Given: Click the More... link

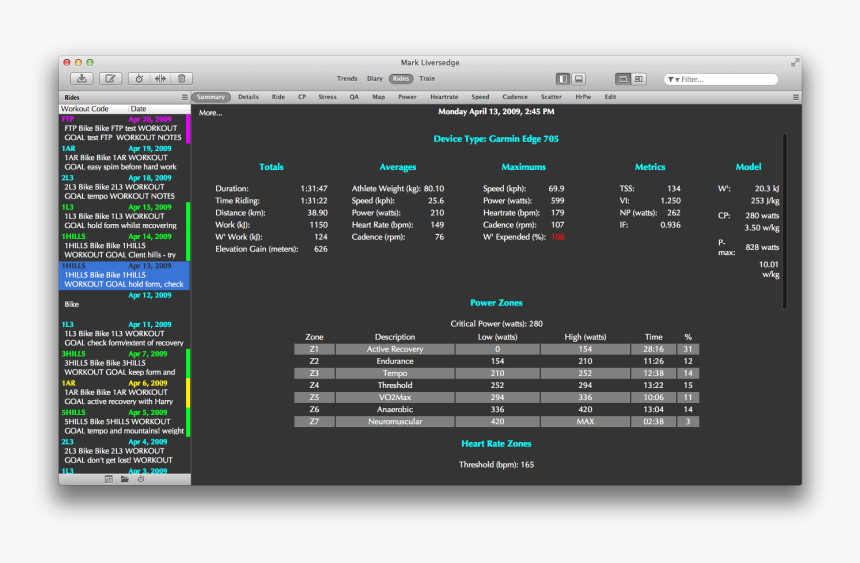Looking at the screenshot, I should (x=211, y=113).
